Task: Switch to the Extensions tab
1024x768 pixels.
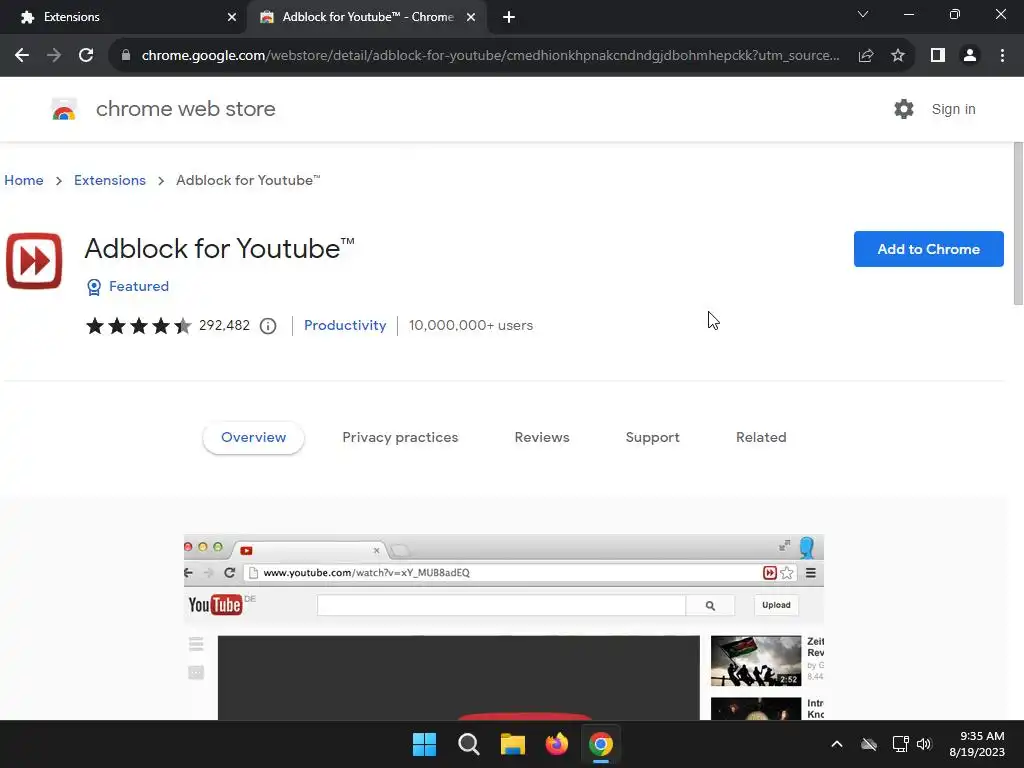Action: 123,17
